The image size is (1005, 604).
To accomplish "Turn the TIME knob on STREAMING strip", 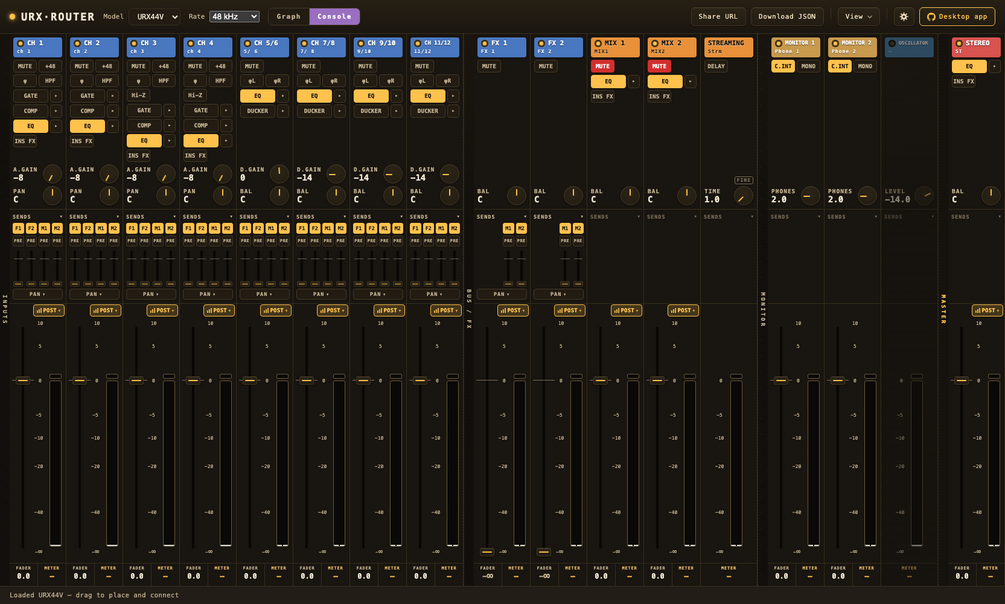I will point(743,195).
